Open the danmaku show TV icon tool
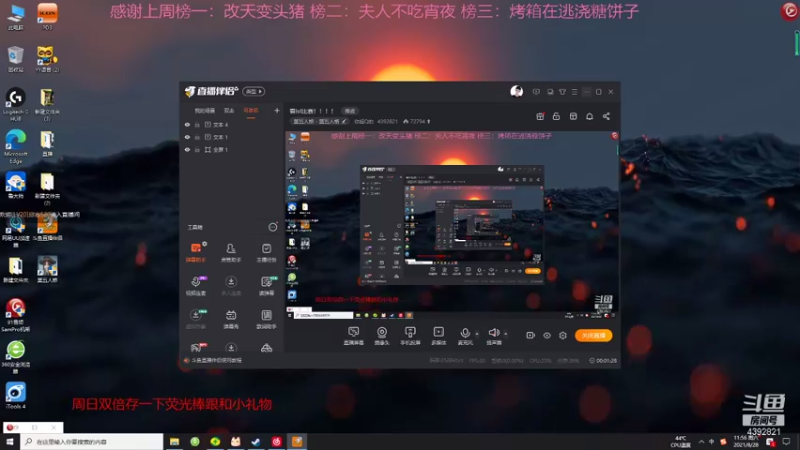This screenshot has height=450, width=800. (x=231, y=319)
